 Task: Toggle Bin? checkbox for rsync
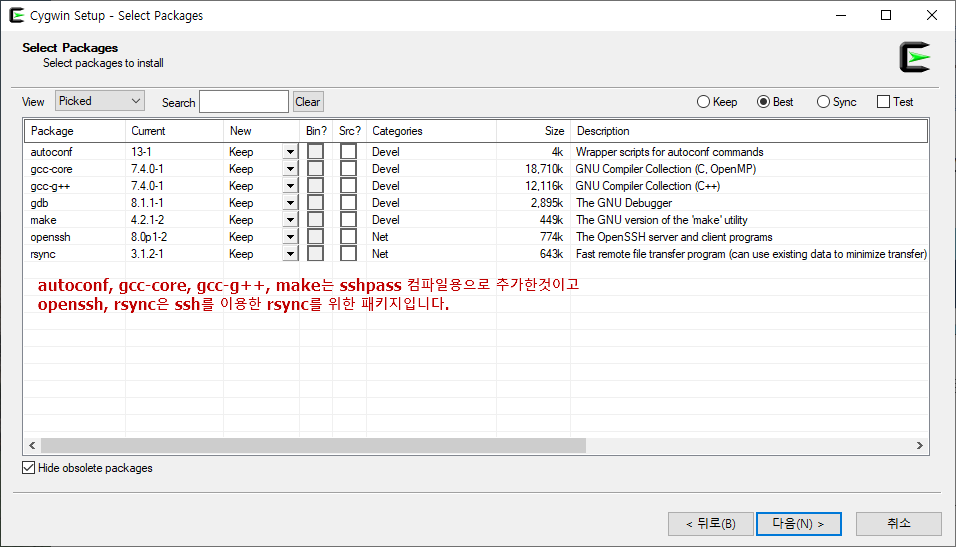click(x=315, y=254)
